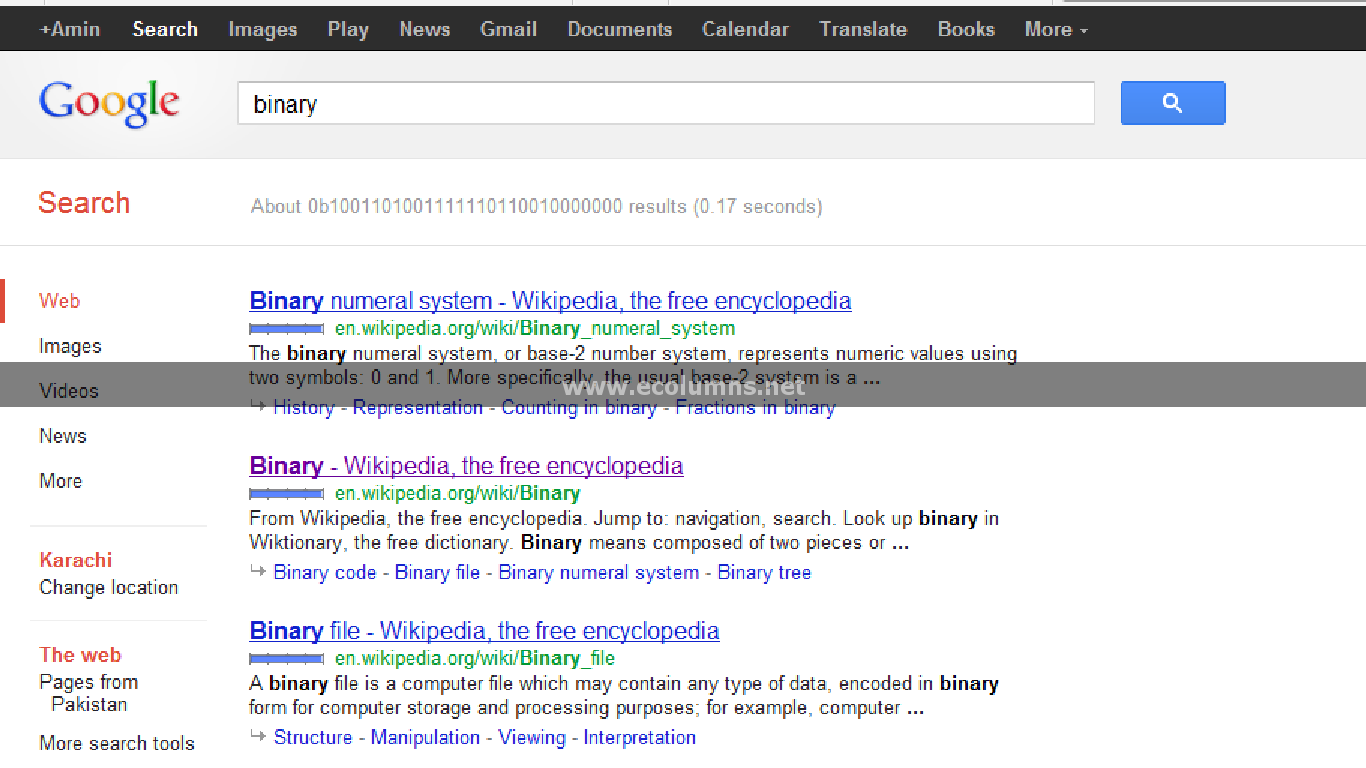Select the Images filter in sidebar
This screenshot has height=768, width=1366.
pyautogui.click(x=70, y=346)
